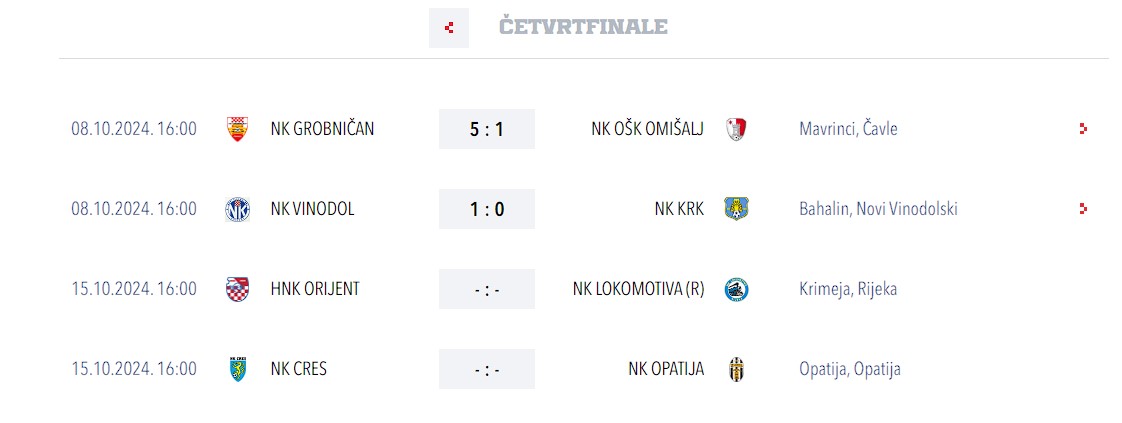
Task: Open the 5 : 1 match score
Action: click(487, 129)
